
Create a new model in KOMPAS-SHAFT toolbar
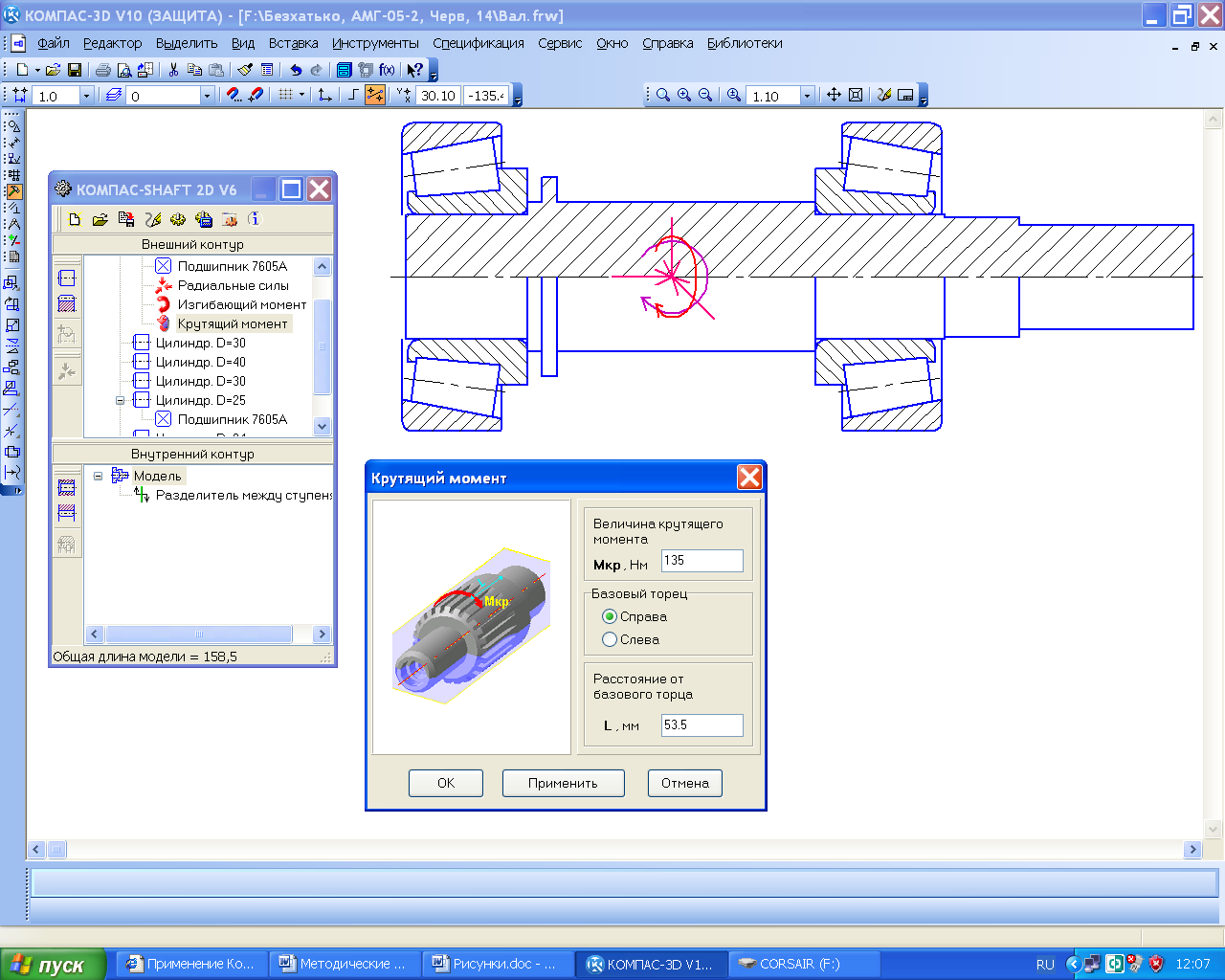tap(75, 219)
